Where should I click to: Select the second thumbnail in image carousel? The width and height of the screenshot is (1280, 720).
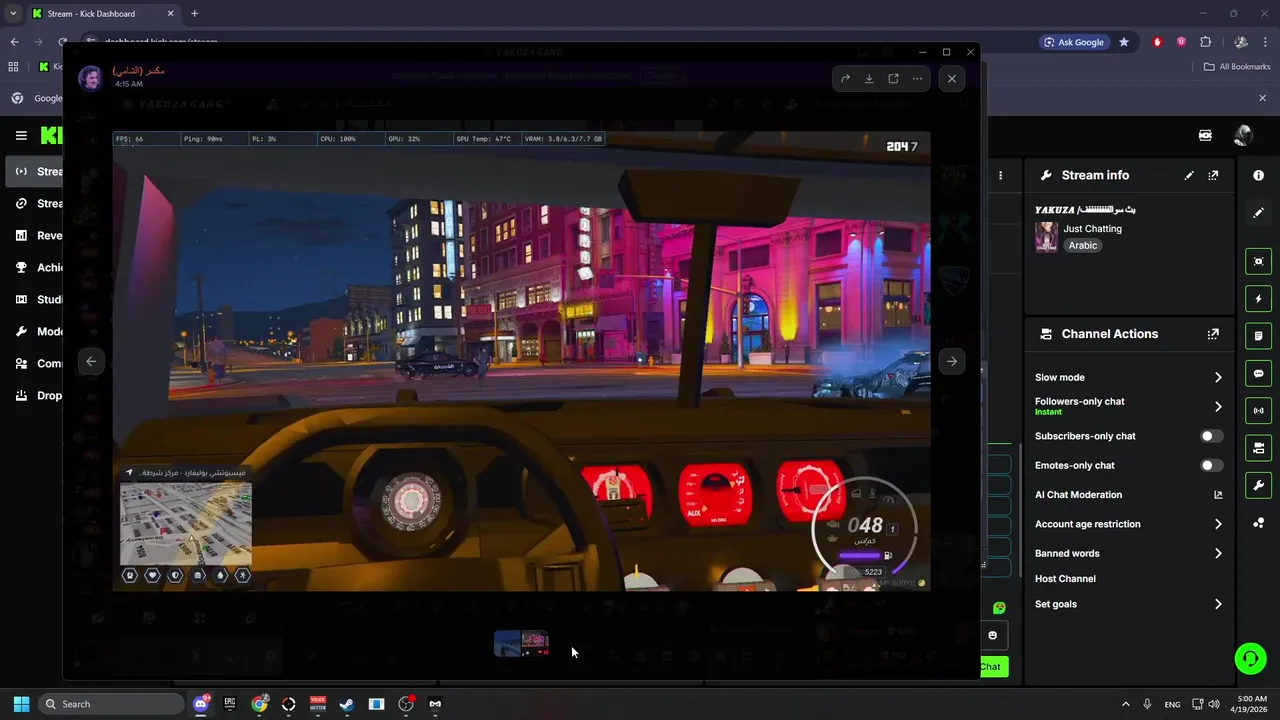point(535,643)
